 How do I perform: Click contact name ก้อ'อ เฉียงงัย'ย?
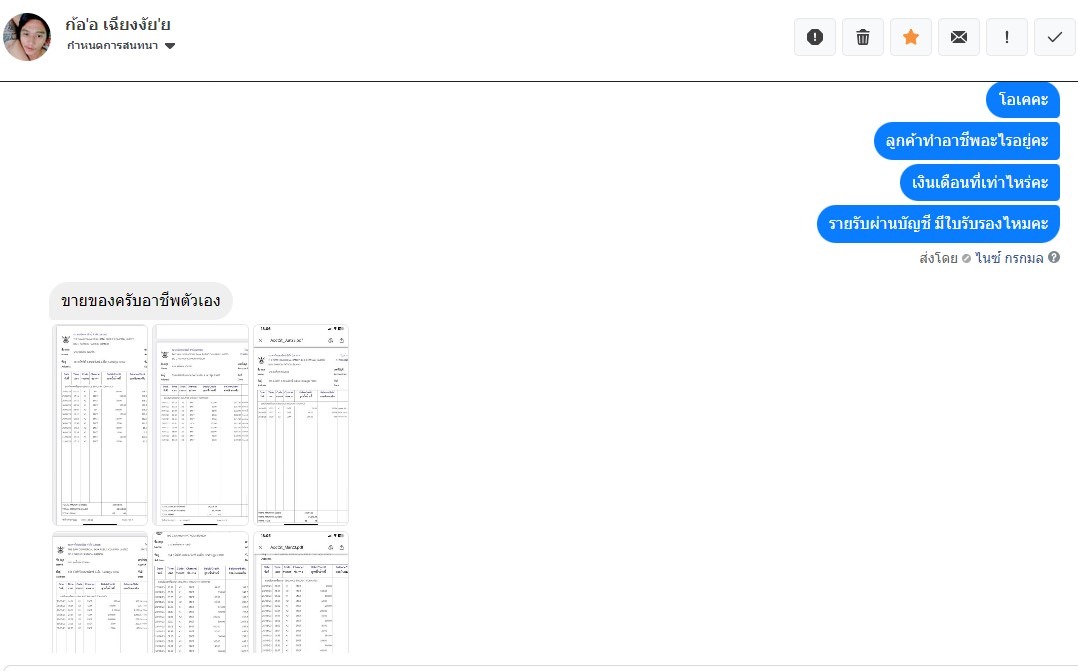pos(118,24)
